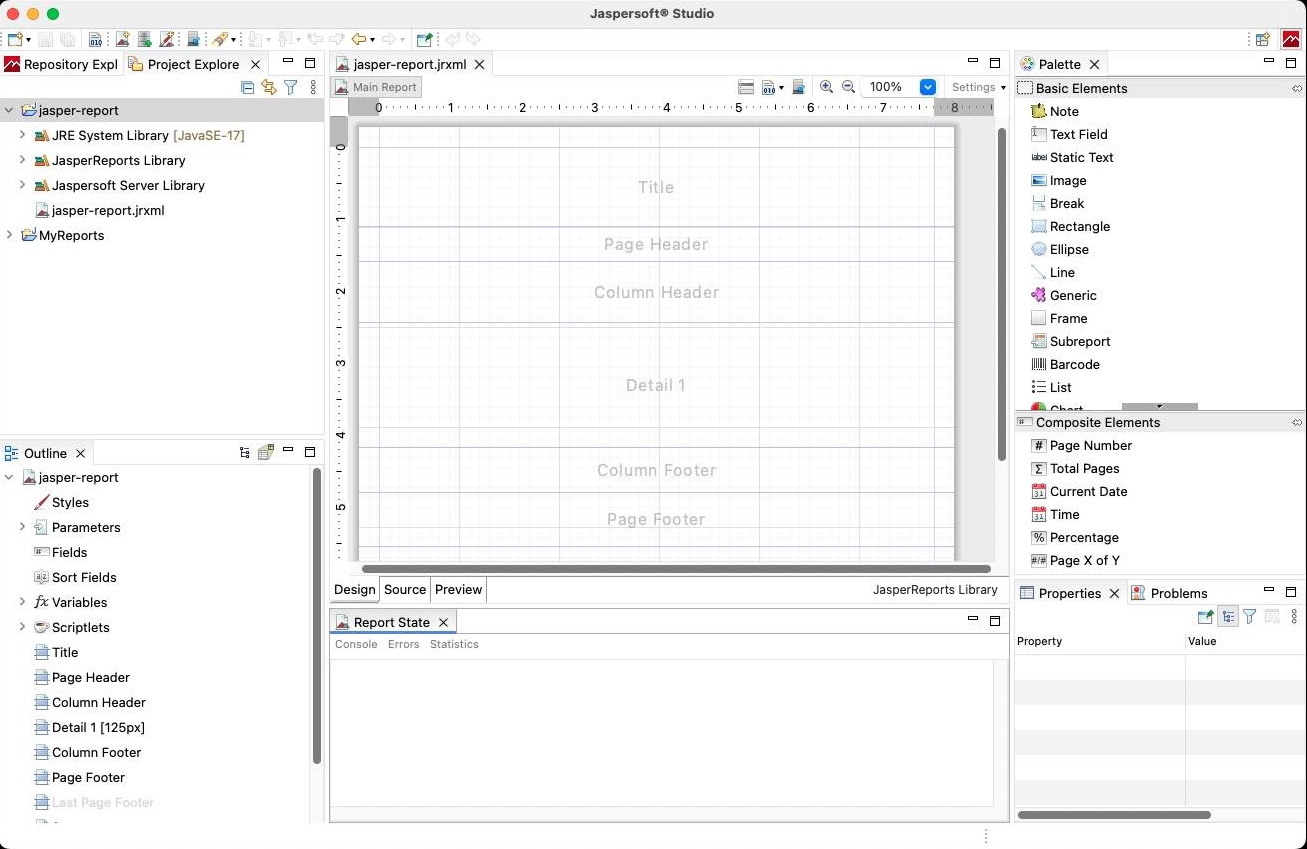Toggle pin to selection in Properties view
The image size is (1307, 849).
coord(1205,617)
